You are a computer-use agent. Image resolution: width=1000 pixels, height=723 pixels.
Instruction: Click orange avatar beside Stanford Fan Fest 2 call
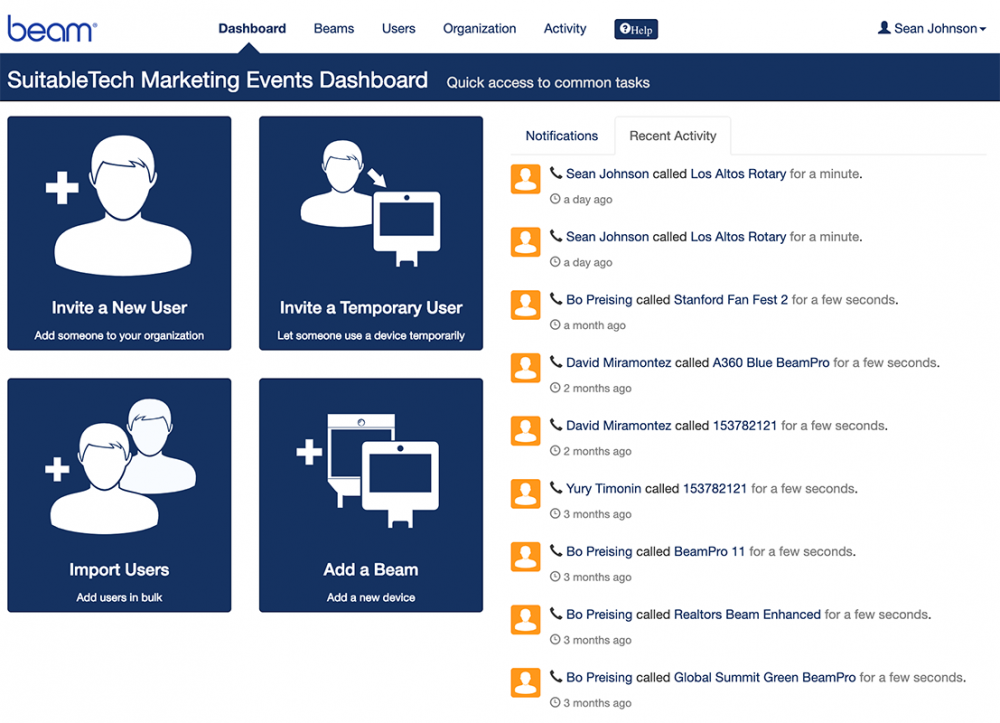525,305
